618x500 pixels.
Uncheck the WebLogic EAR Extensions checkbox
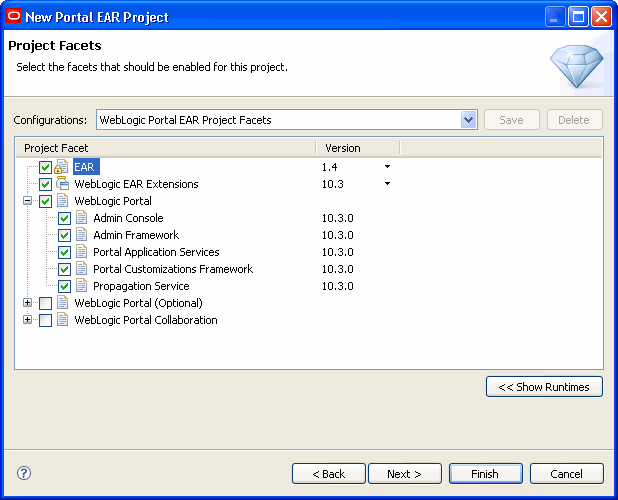click(45, 184)
